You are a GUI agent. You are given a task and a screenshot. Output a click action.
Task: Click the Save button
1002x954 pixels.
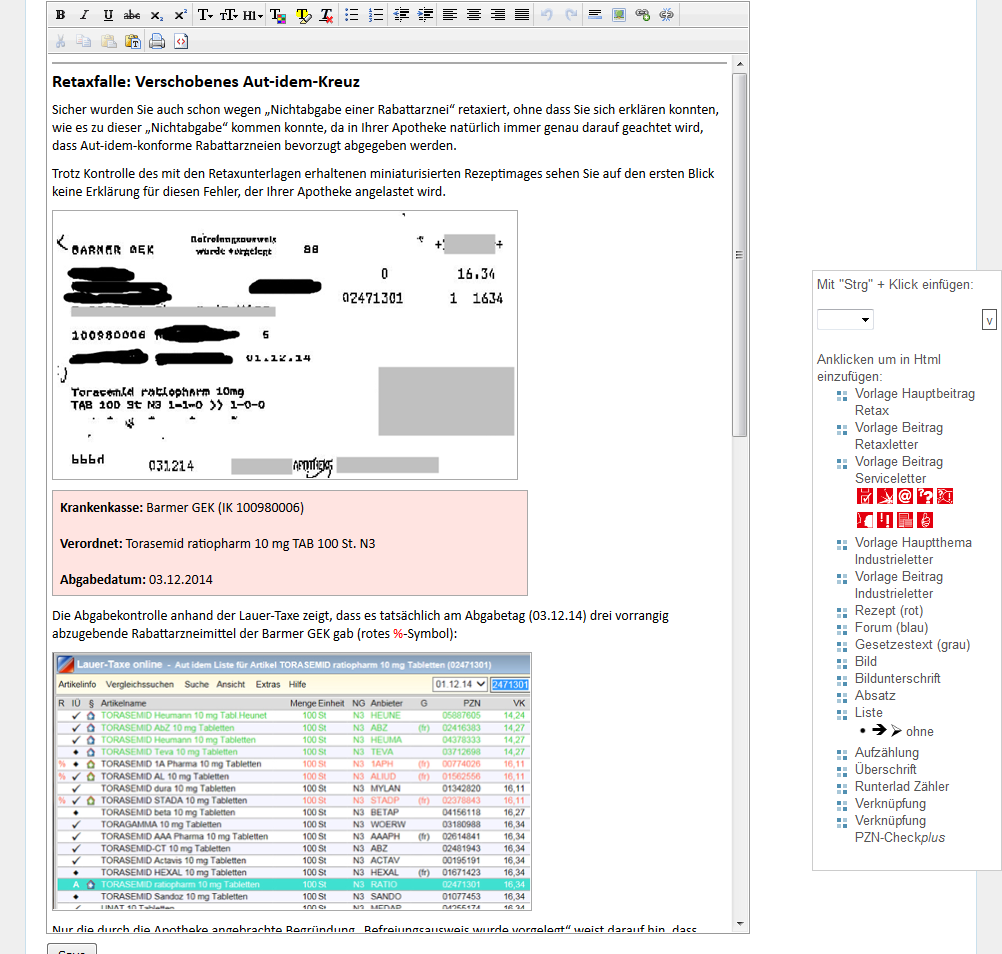[x=72, y=948]
